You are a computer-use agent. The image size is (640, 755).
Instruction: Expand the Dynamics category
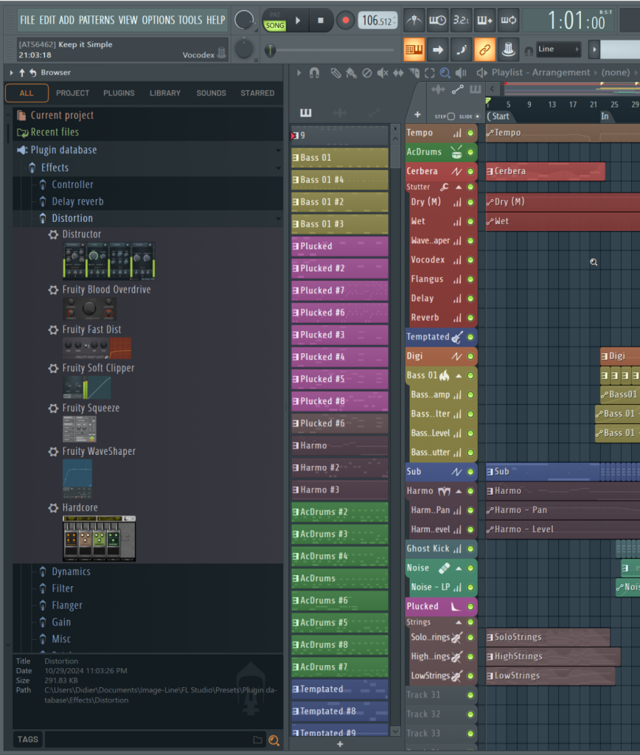click(x=71, y=572)
